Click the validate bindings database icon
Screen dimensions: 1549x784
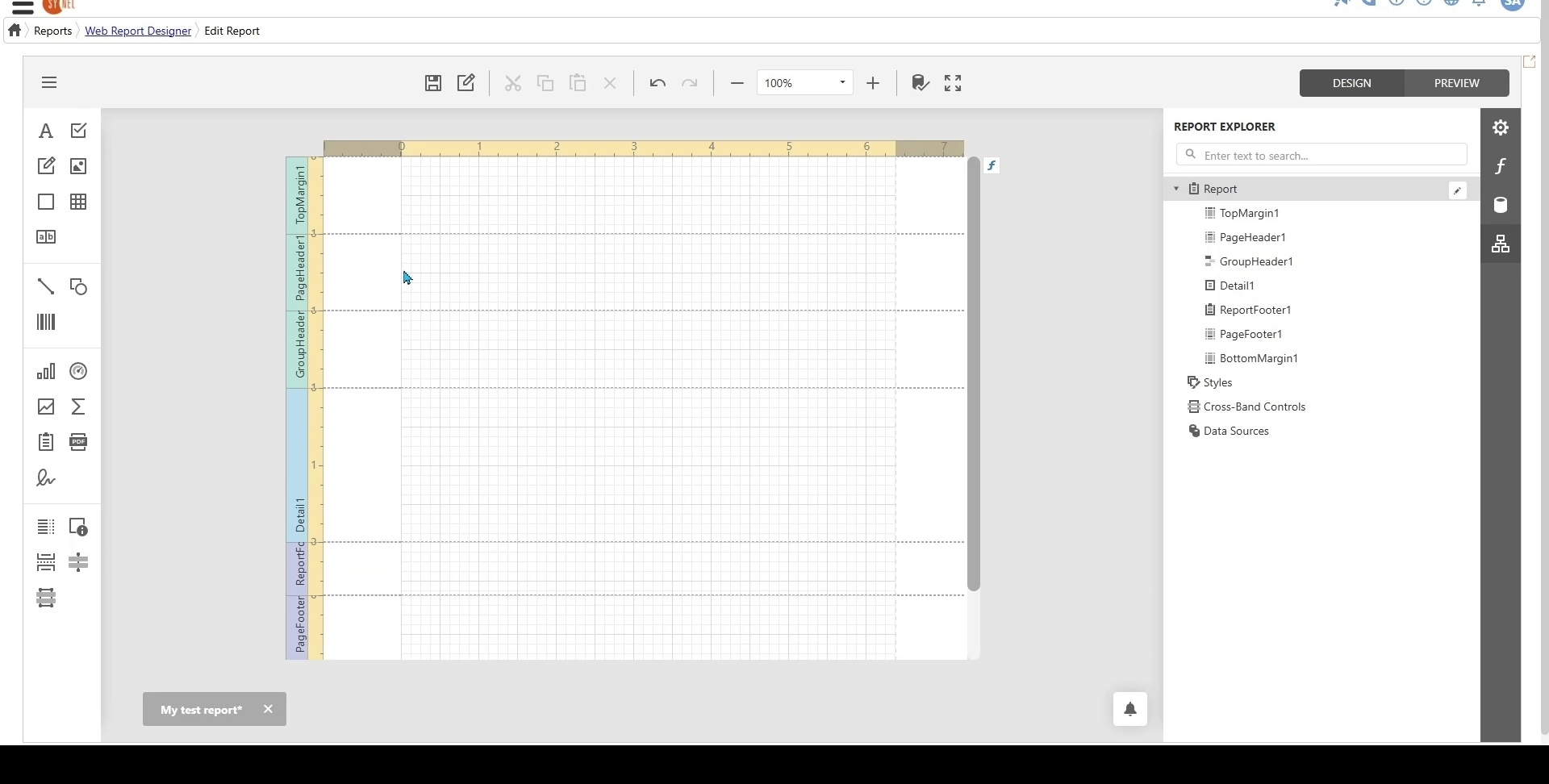tap(921, 83)
